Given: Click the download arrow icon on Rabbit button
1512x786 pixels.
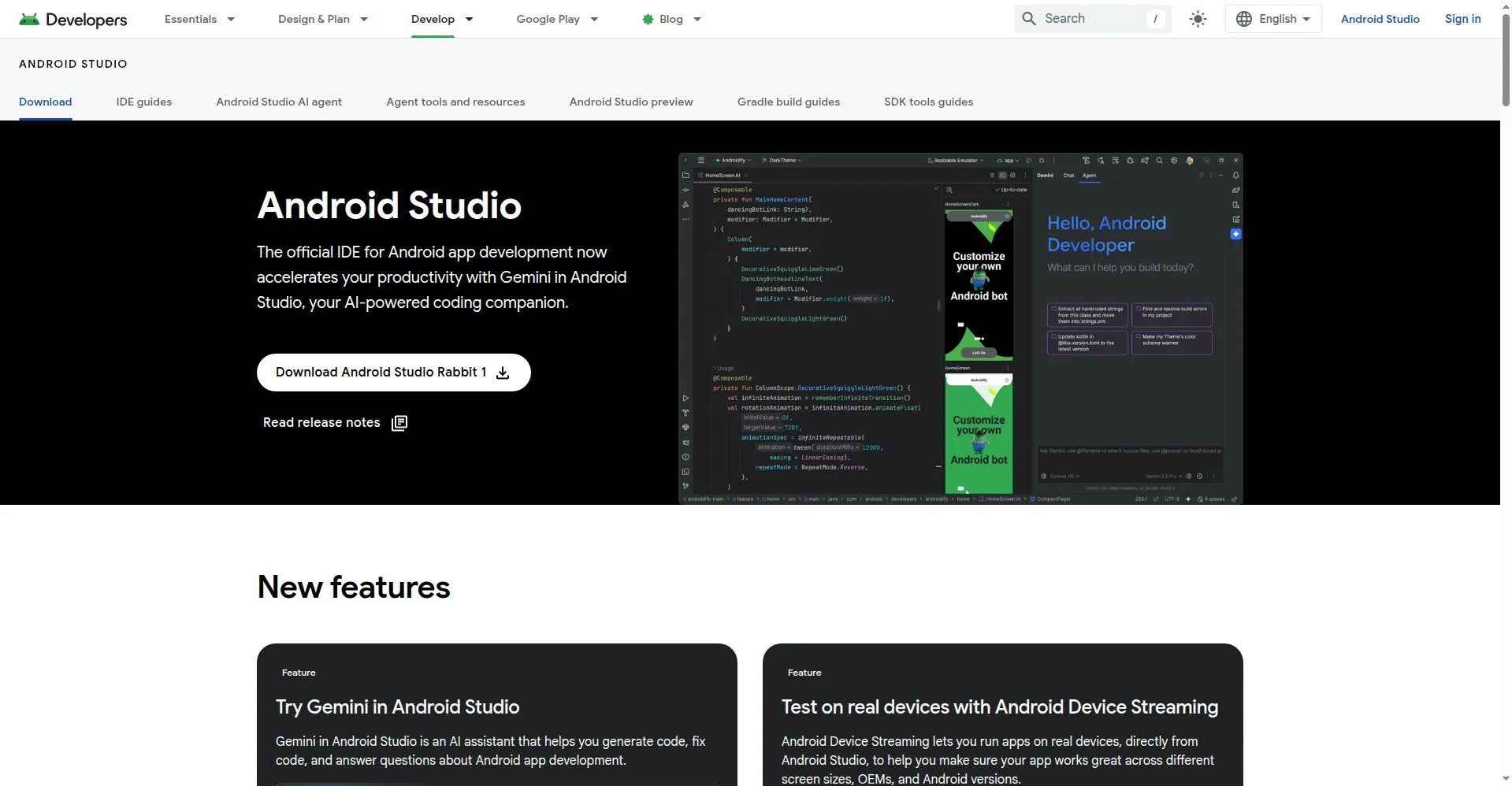Looking at the screenshot, I should 503,373.
